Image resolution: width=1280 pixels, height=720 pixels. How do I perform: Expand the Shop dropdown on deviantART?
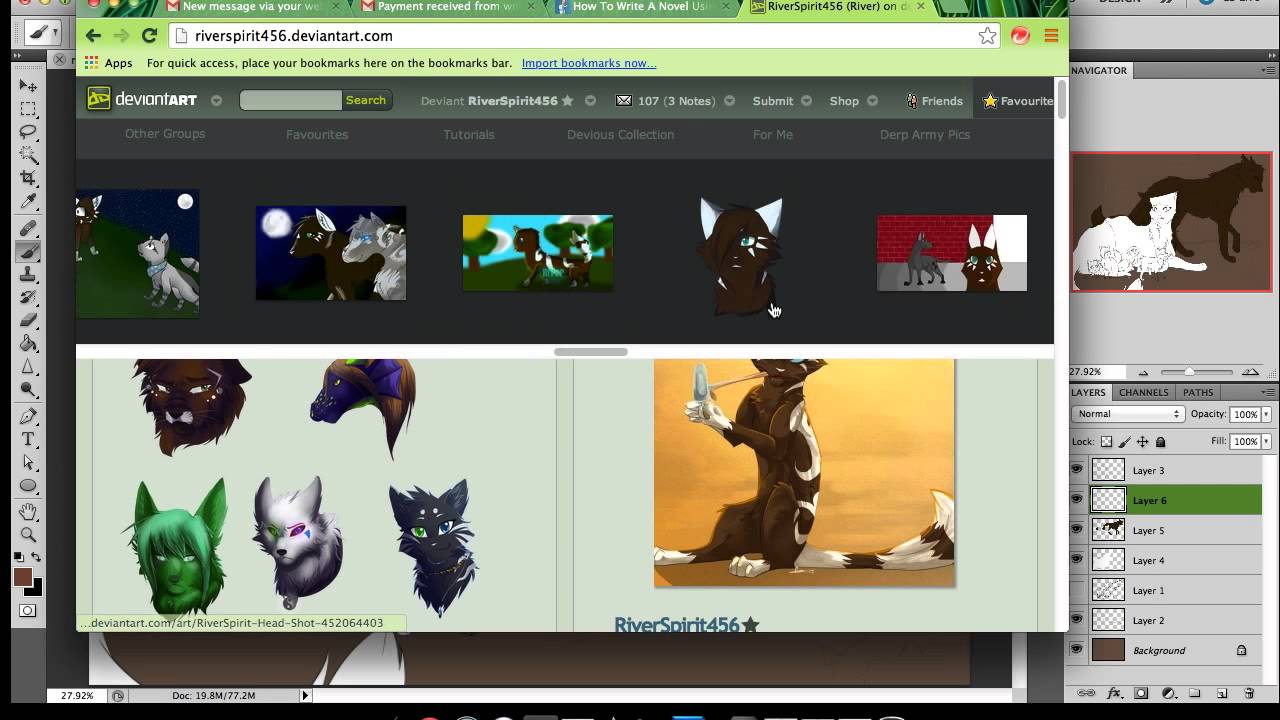click(x=872, y=101)
